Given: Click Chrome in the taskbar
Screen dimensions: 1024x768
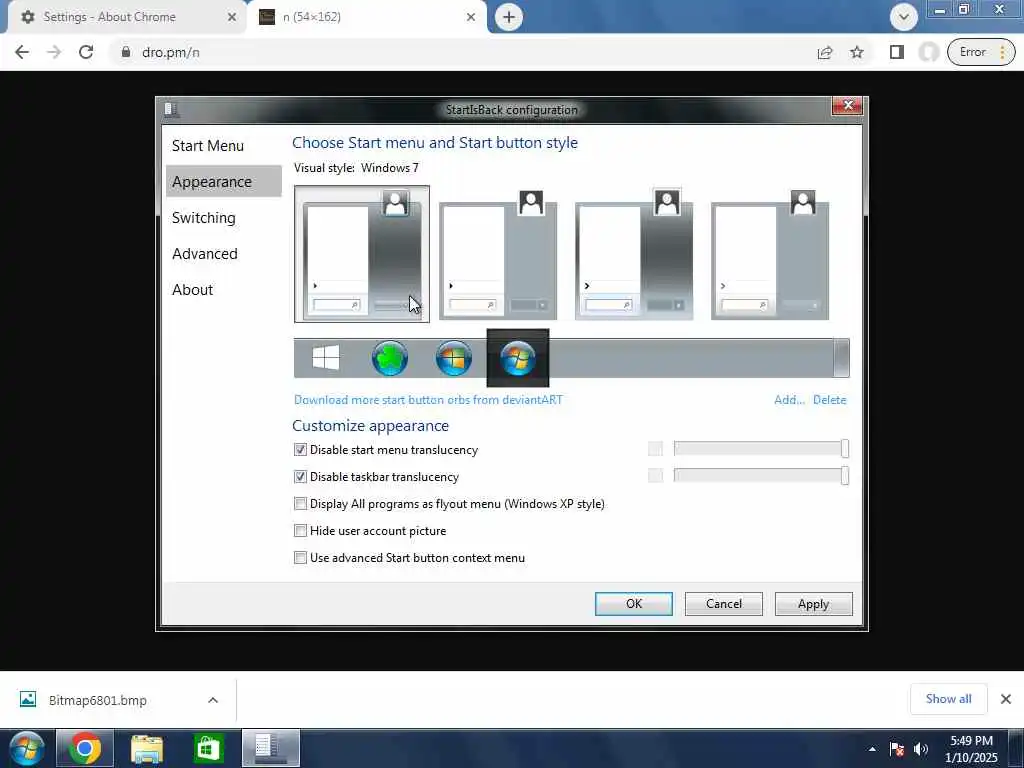Looking at the screenshot, I should click(x=85, y=748).
